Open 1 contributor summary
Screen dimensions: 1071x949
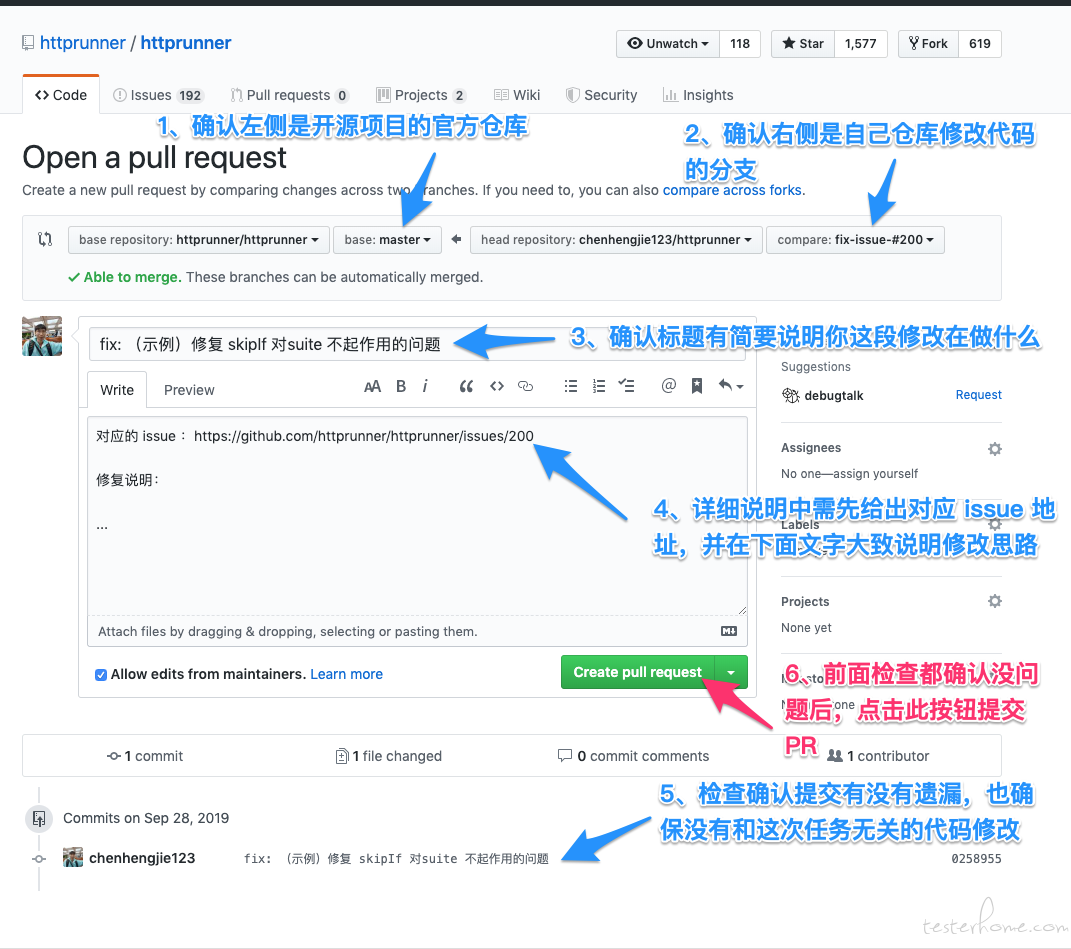tap(878, 756)
